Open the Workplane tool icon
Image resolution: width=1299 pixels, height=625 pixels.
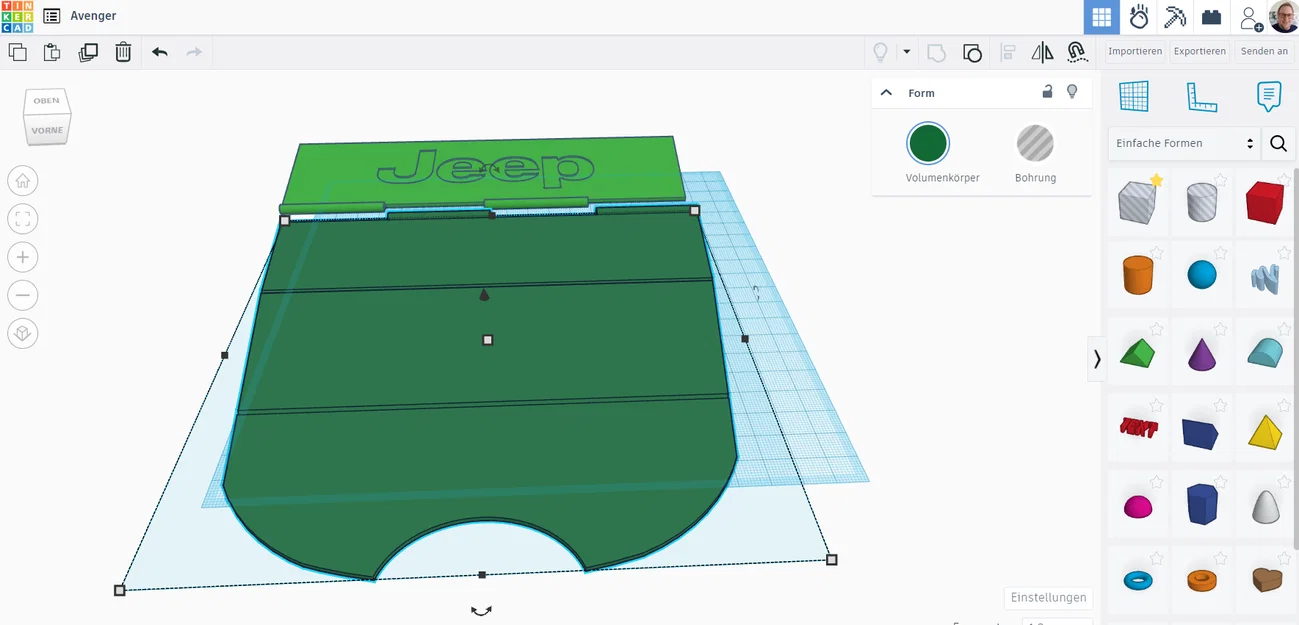tap(1134, 96)
